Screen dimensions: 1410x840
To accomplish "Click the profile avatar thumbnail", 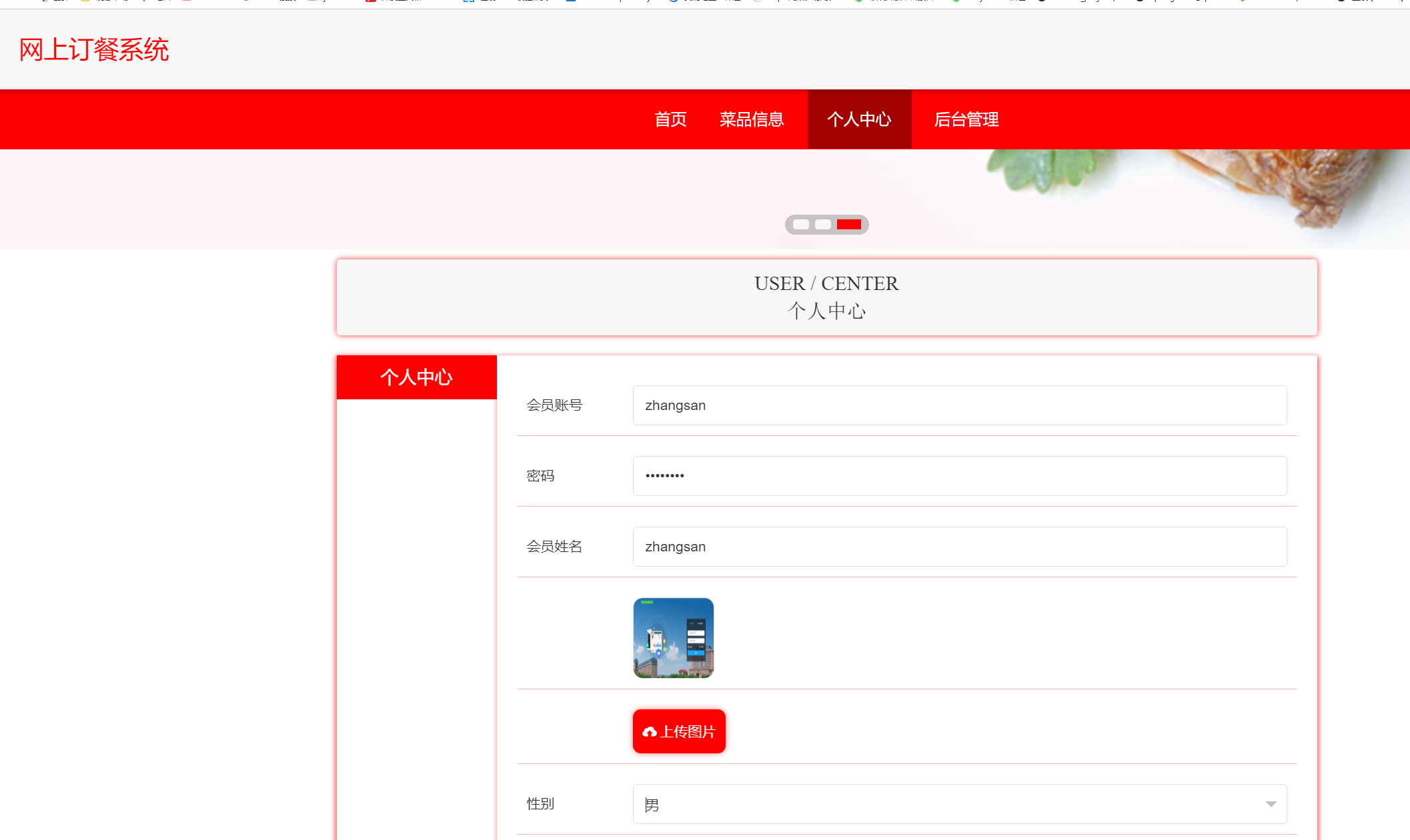I will point(673,637).
